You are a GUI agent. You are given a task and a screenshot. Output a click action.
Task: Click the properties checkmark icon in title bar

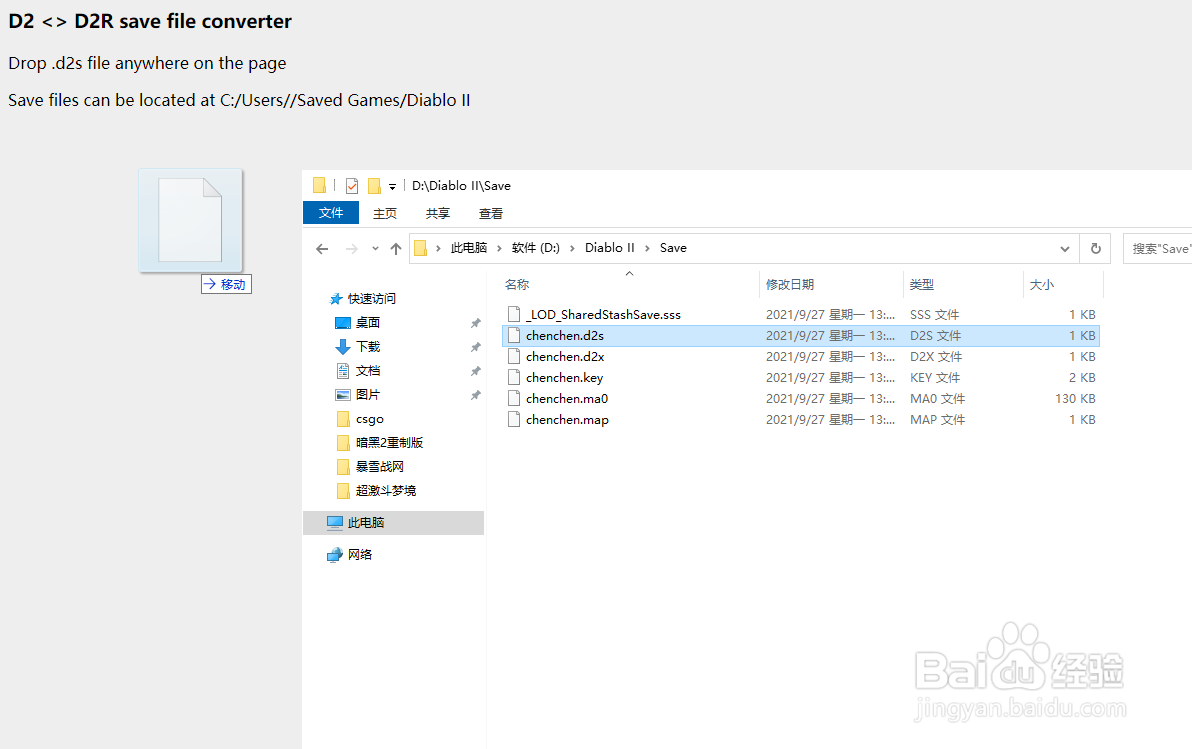coord(351,186)
